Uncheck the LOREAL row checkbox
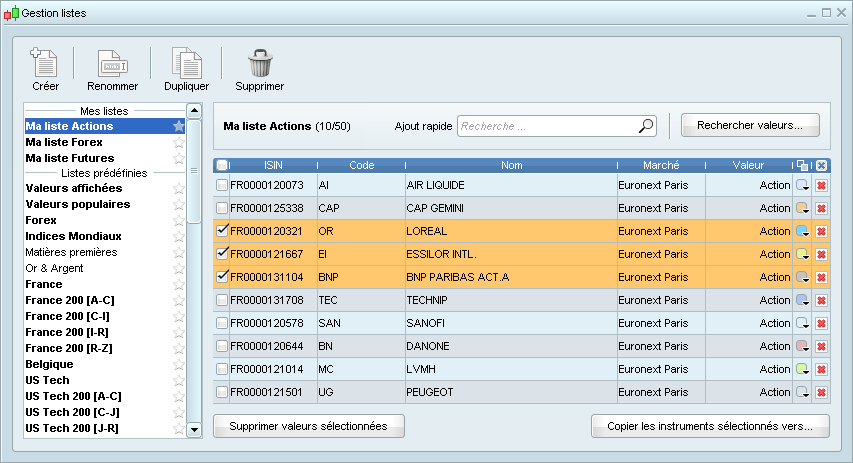 (x=222, y=231)
